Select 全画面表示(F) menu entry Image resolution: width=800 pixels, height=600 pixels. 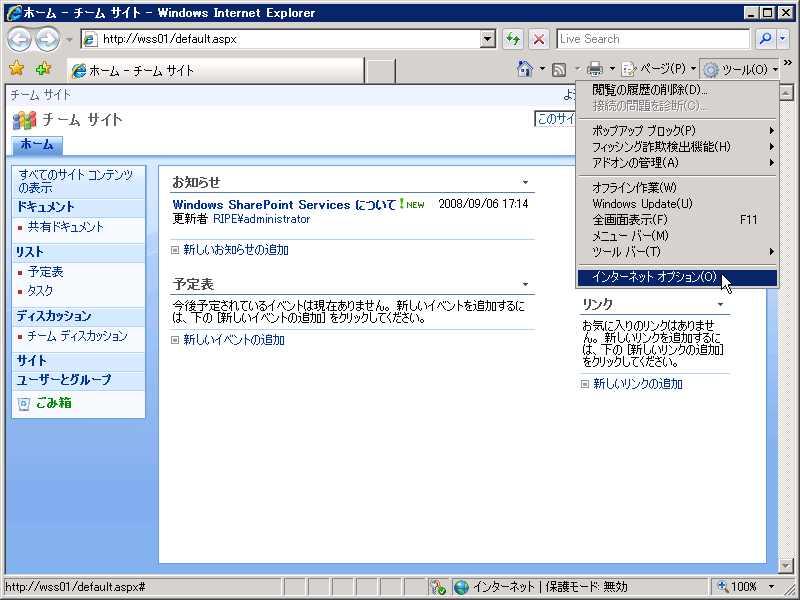[678, 220]
